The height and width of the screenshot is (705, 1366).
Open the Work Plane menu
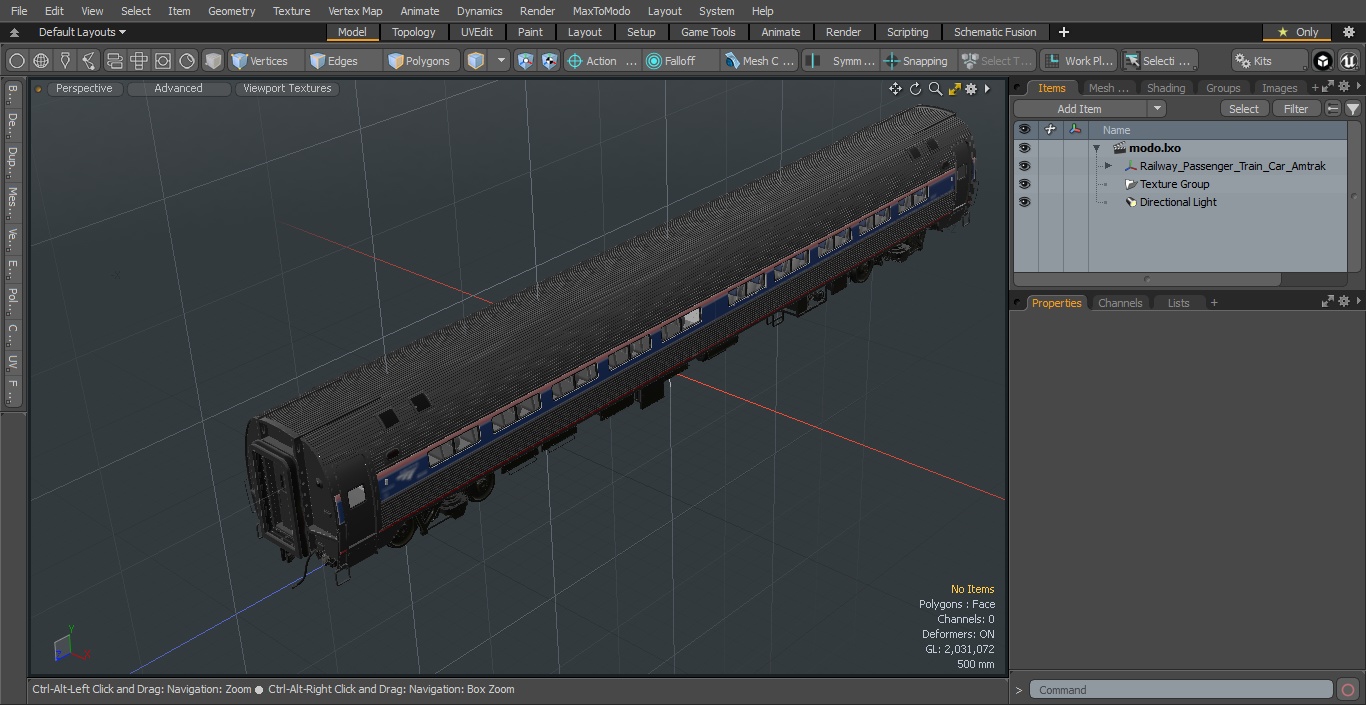1078,61
